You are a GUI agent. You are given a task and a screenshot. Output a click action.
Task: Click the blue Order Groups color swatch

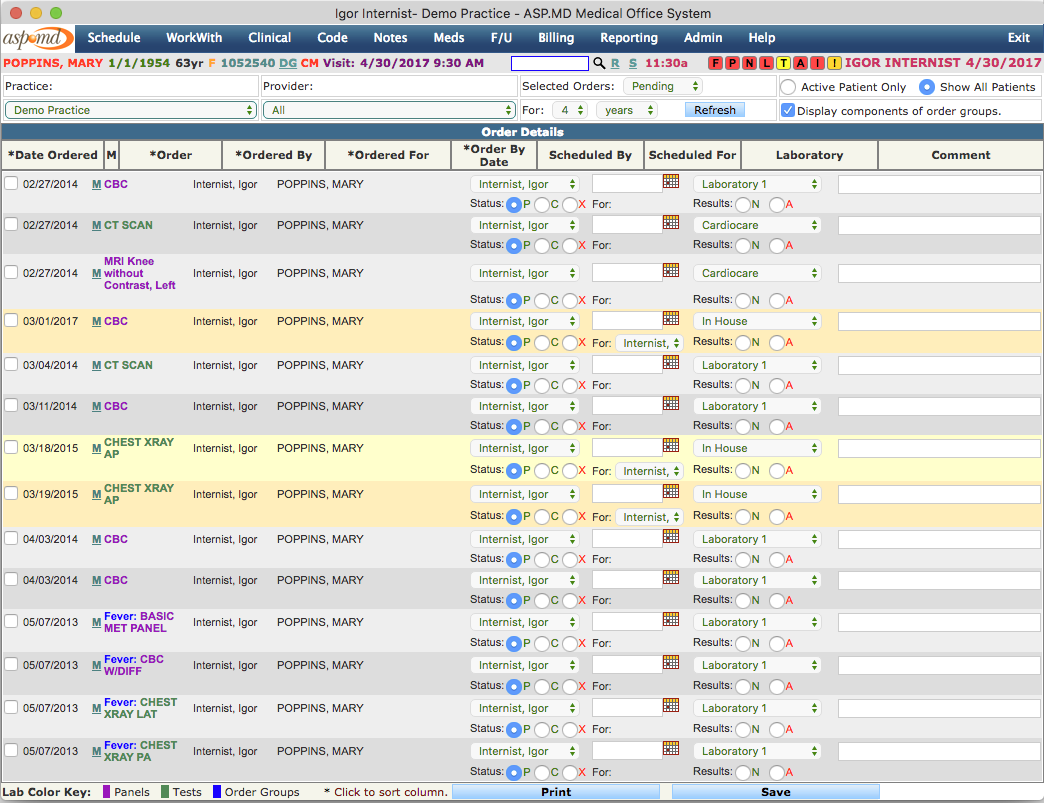point(217,792)
